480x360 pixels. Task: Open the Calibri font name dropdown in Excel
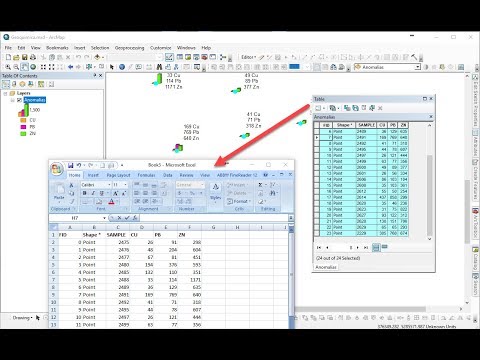point(109,185)
